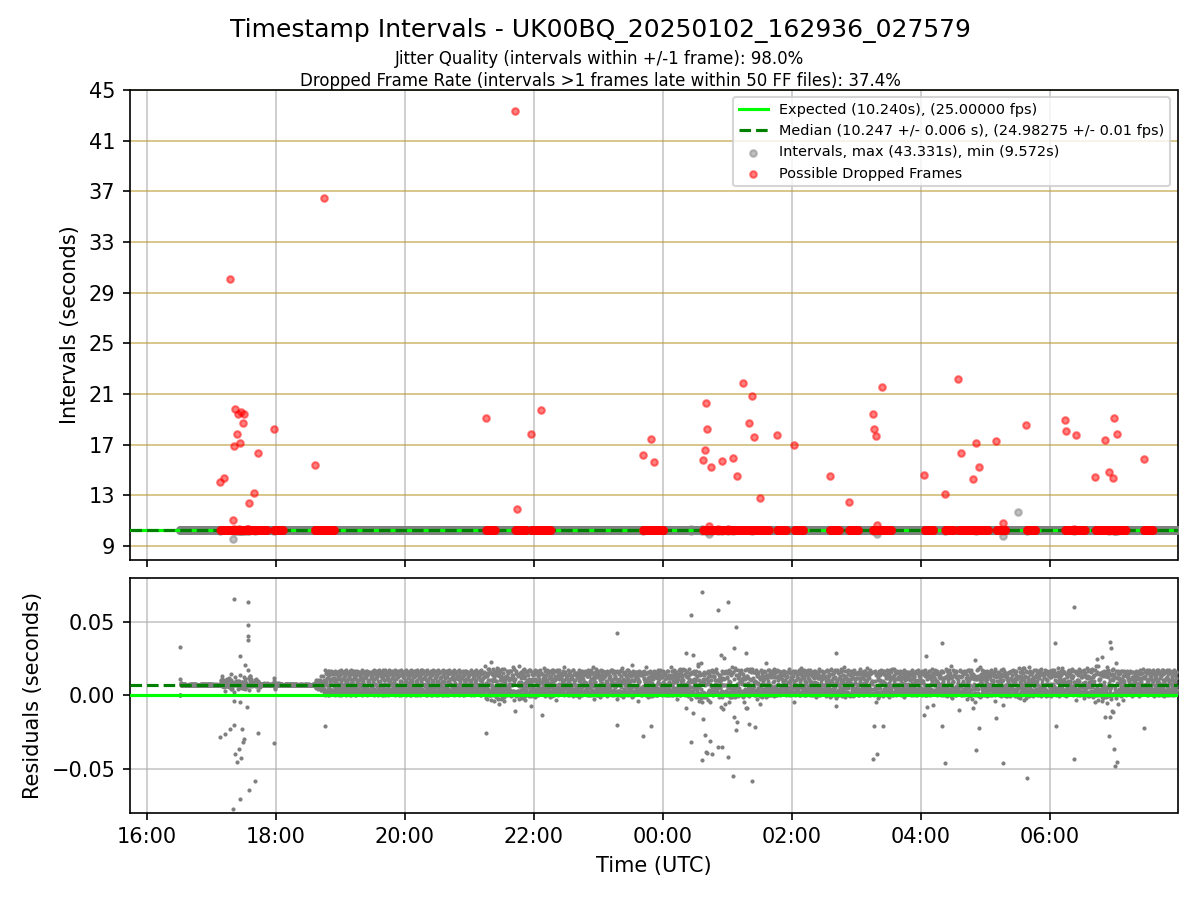Screen dimensions: 1200x900
Task: Click the red marker sample in legend
Action: (x=754, y=173)
